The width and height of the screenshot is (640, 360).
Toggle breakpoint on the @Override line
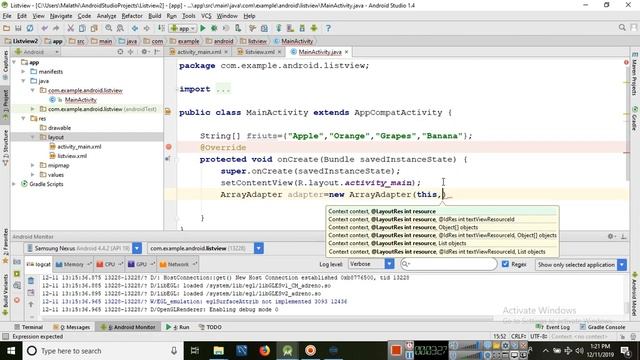[x=169, y=147]
